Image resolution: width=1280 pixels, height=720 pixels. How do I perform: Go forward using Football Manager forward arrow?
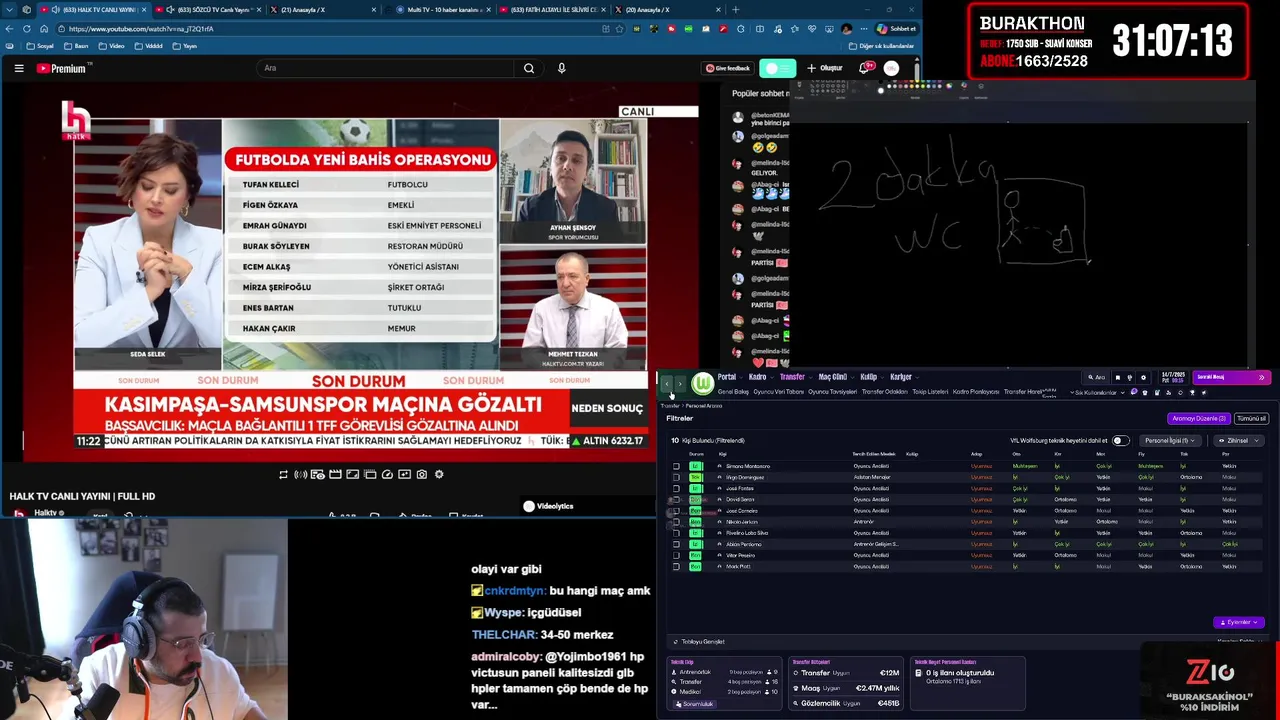tap(680, 384)
